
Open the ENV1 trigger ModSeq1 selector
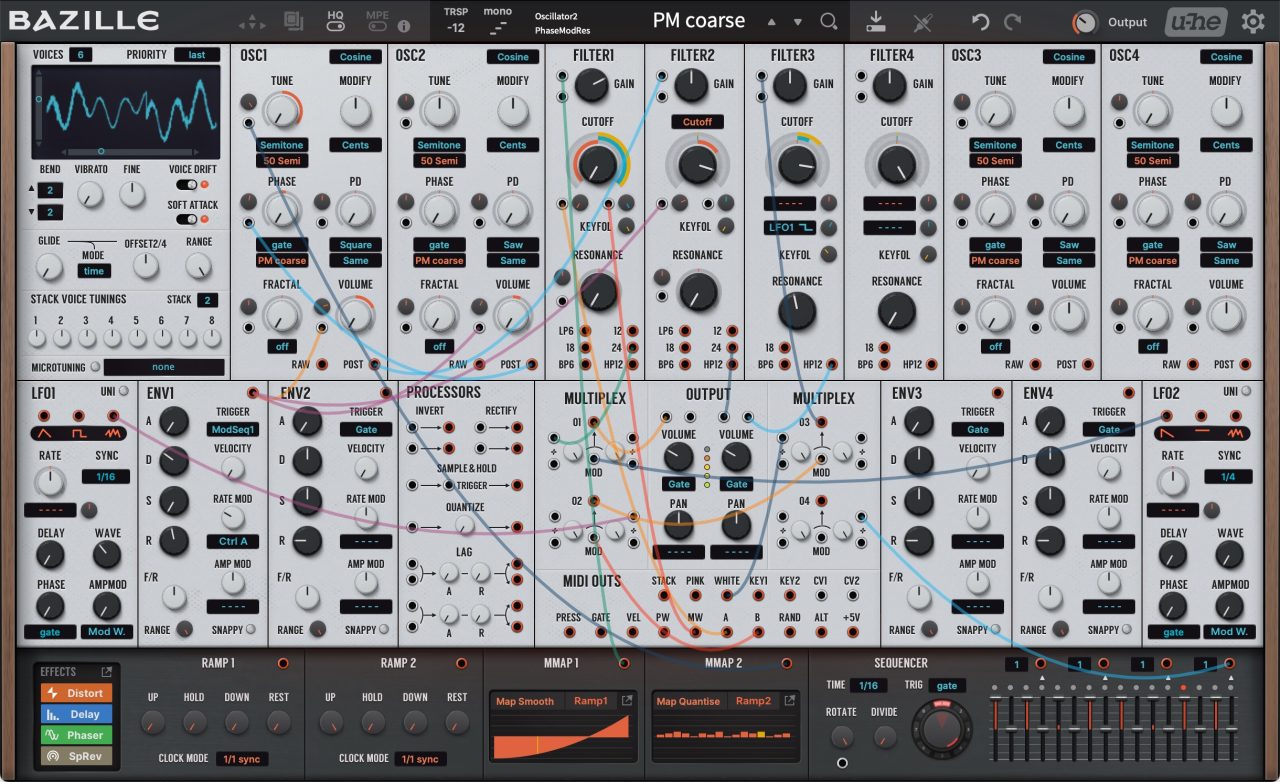[232, 429]
